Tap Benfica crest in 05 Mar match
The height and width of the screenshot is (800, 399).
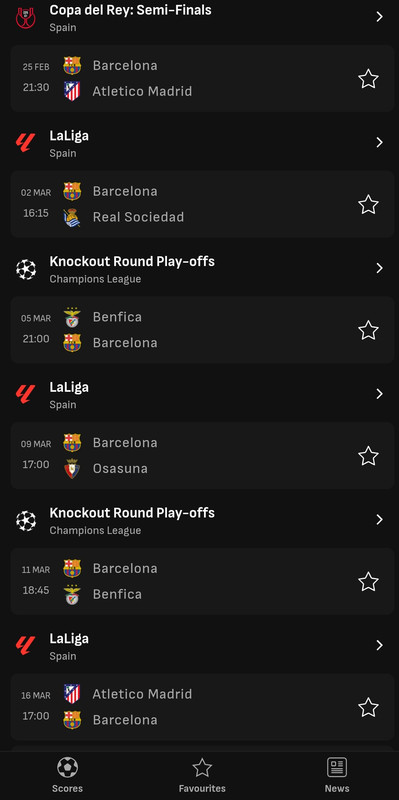pos(72,317)
